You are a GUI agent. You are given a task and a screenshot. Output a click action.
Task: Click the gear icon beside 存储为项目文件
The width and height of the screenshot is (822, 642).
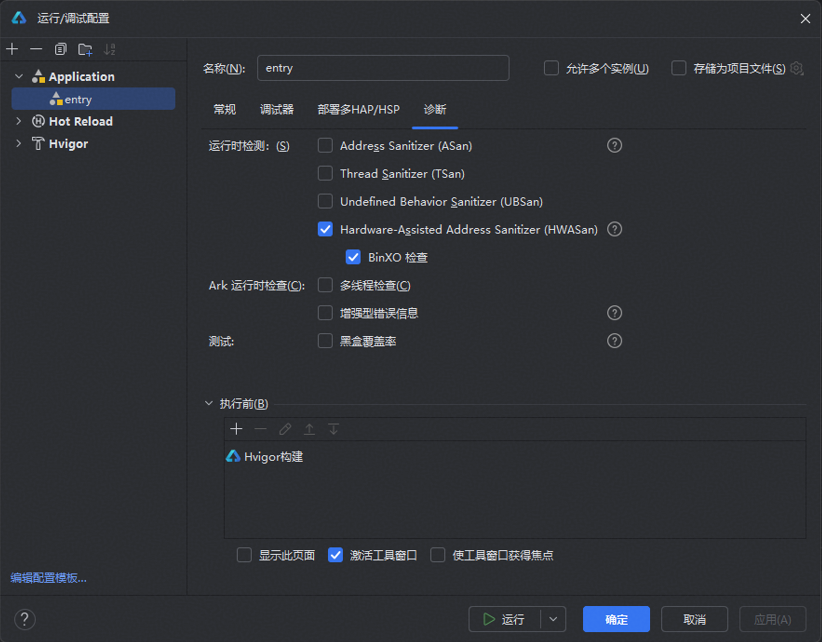pos(797,68)
